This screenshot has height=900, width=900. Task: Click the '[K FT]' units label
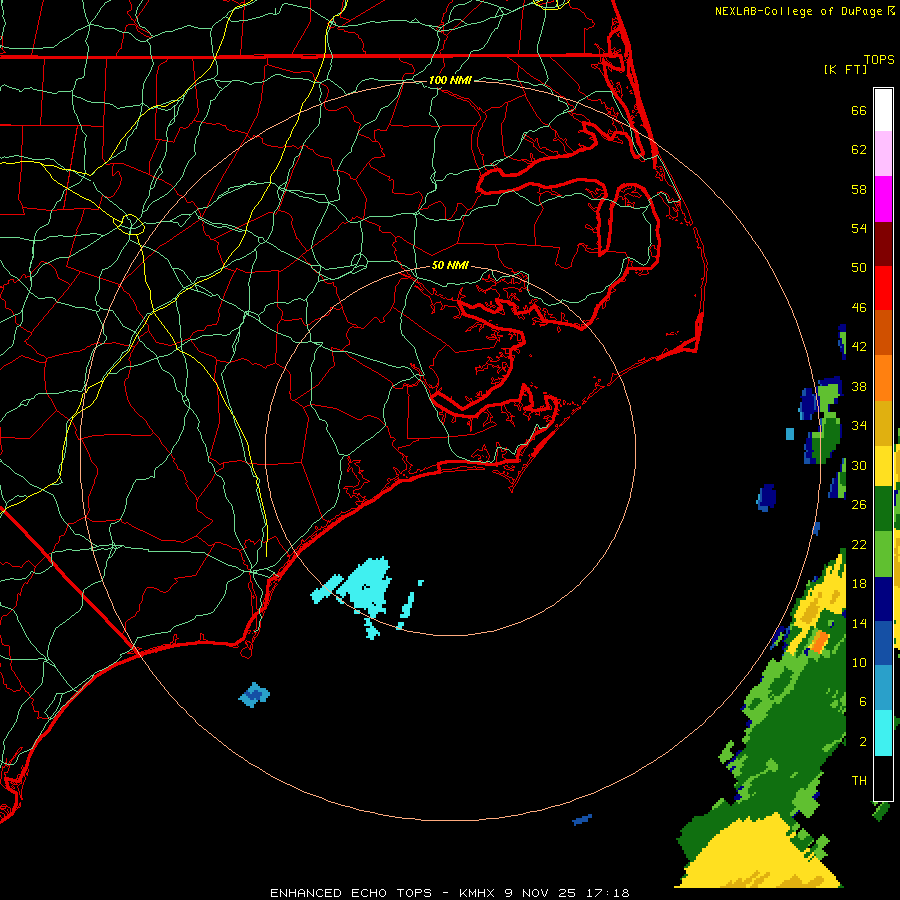click(845, 69)
